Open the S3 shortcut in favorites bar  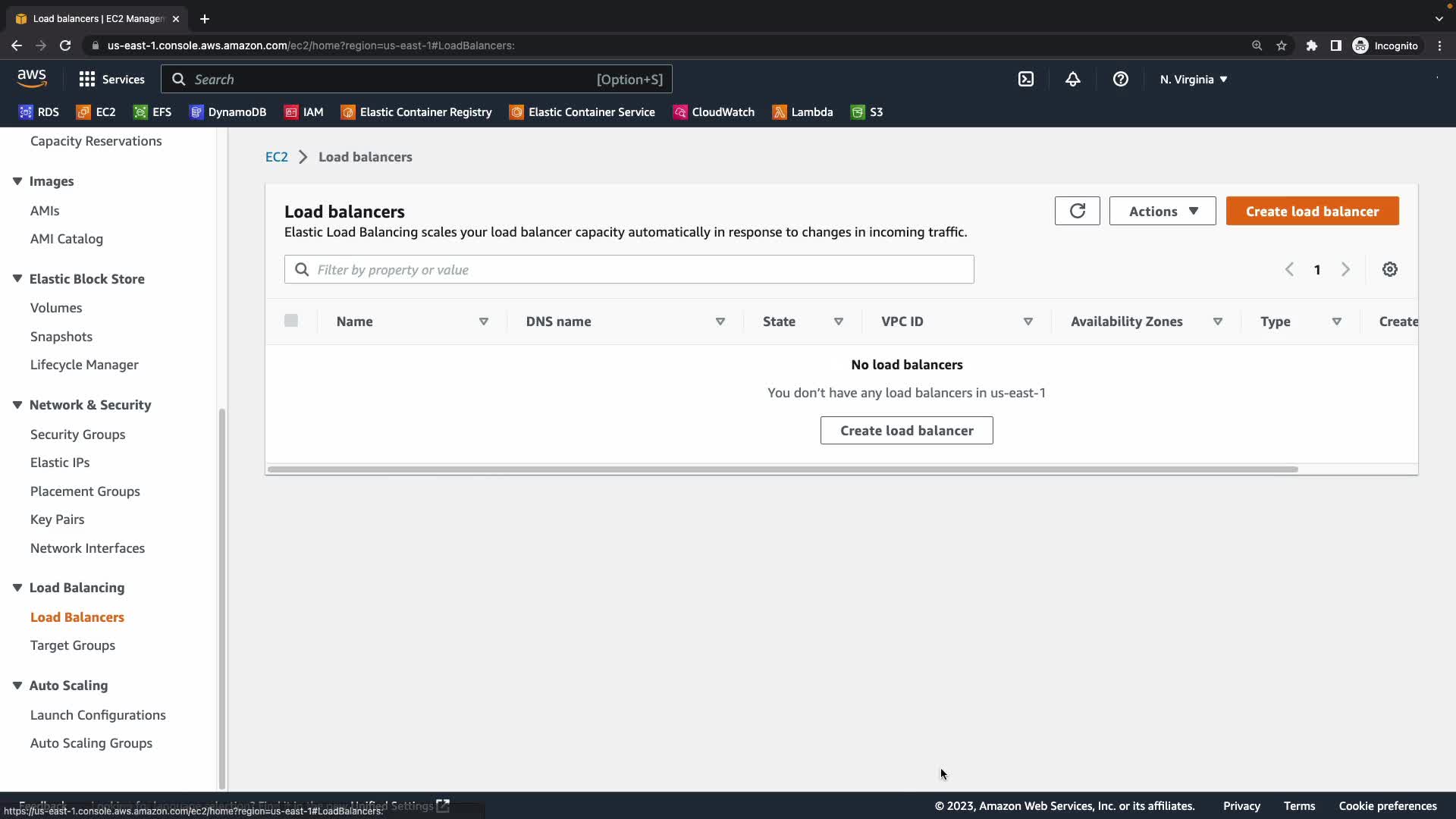tap(867, 112)
